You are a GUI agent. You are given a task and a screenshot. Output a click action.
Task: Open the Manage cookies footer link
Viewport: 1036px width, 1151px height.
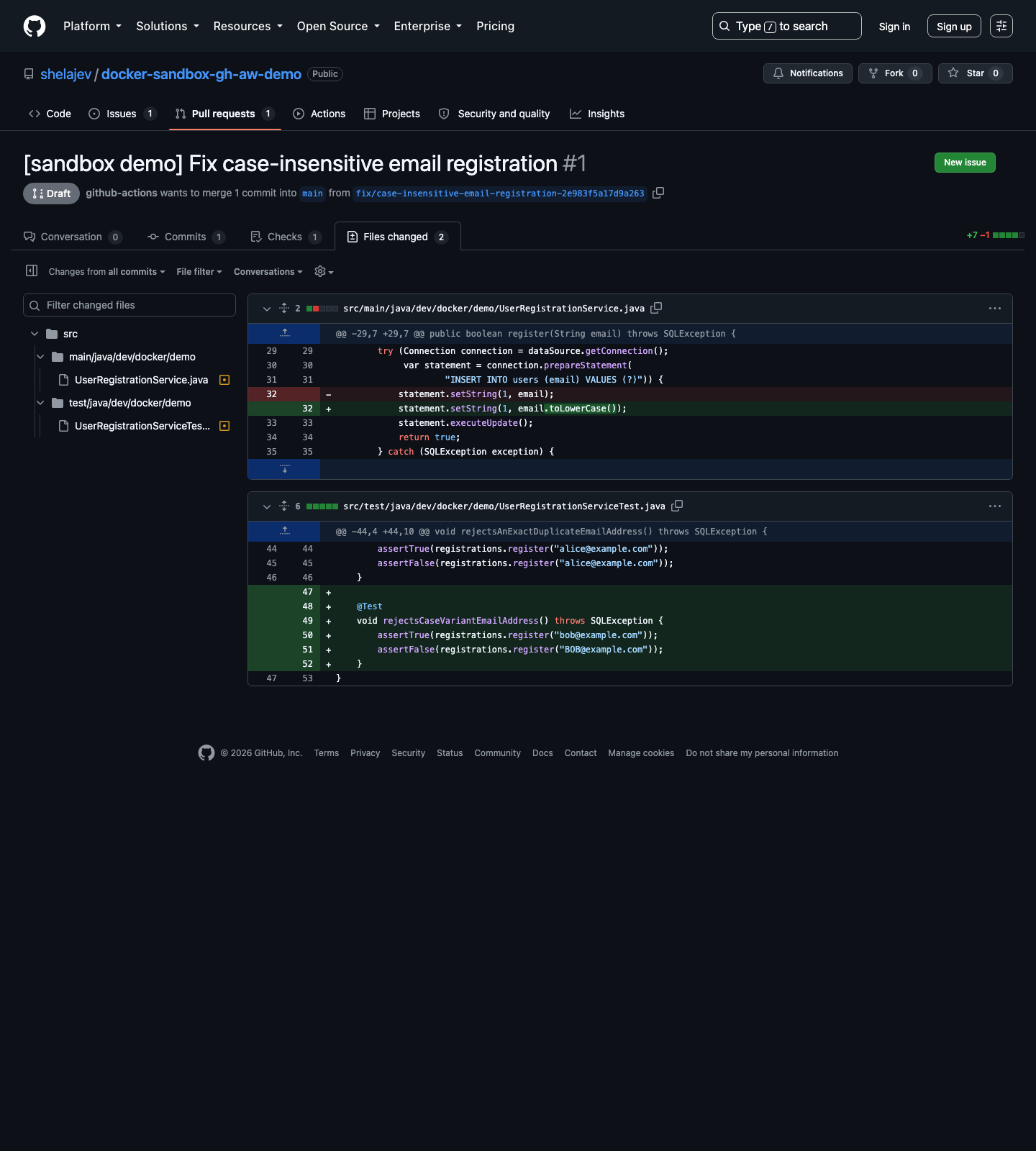[x=641, y=753]
